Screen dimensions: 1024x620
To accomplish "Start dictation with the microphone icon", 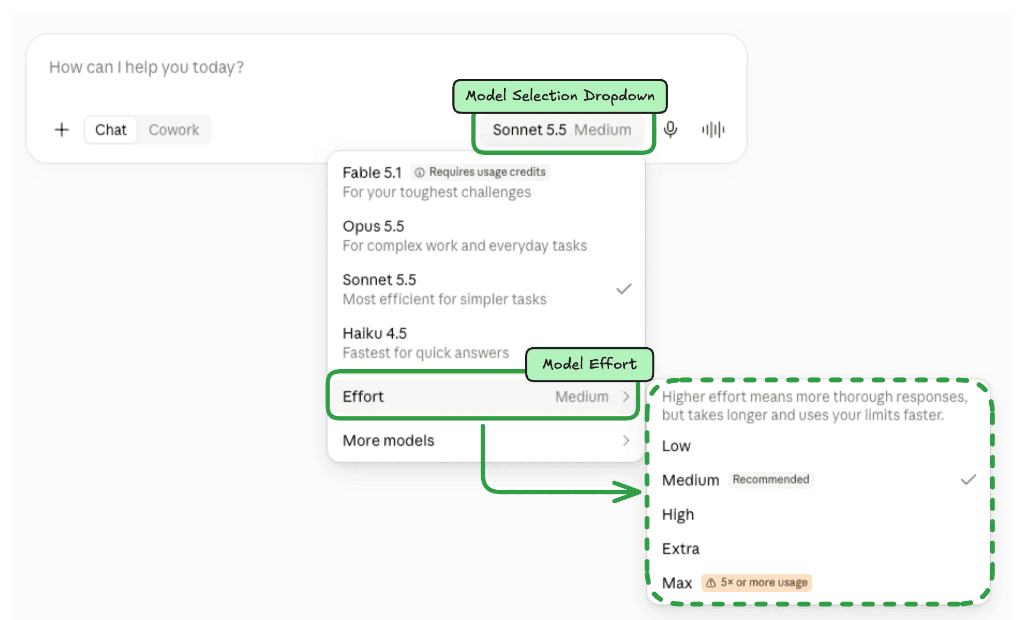I will pyautogui.click(x=670, y=129).
